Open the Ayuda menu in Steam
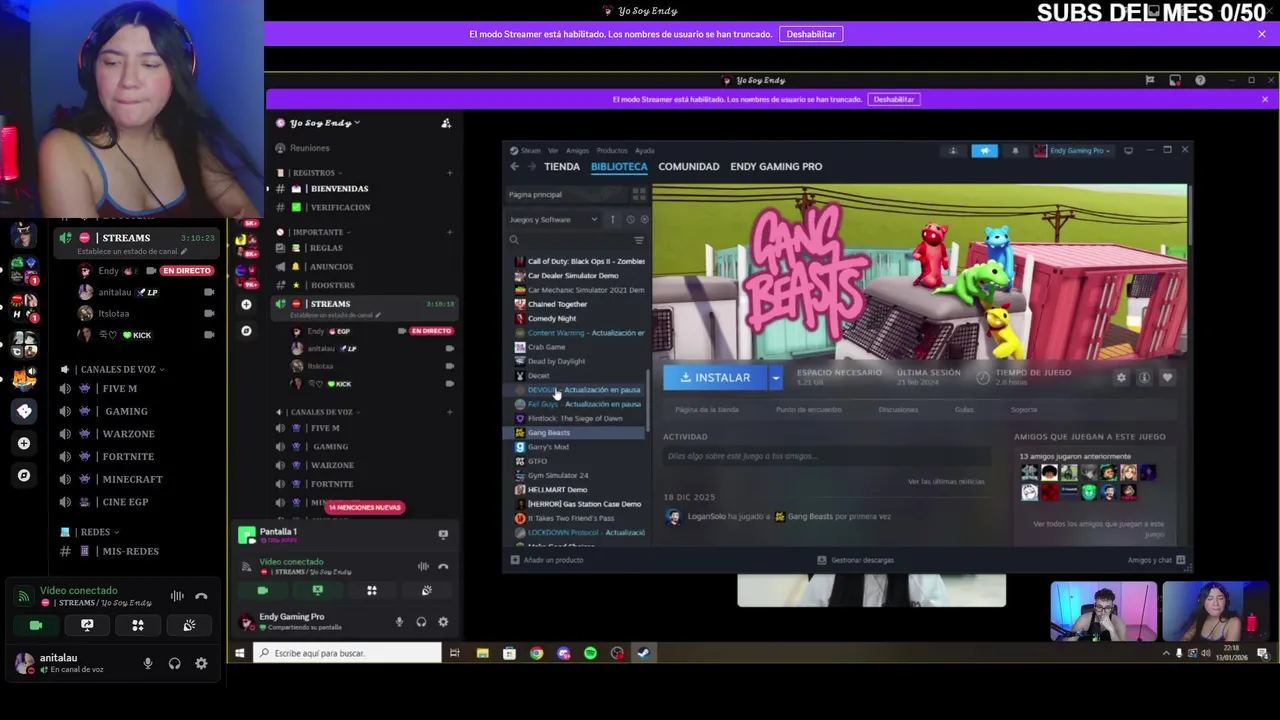The width and height of the screenshot is (1280, 720). pos(645,151)
